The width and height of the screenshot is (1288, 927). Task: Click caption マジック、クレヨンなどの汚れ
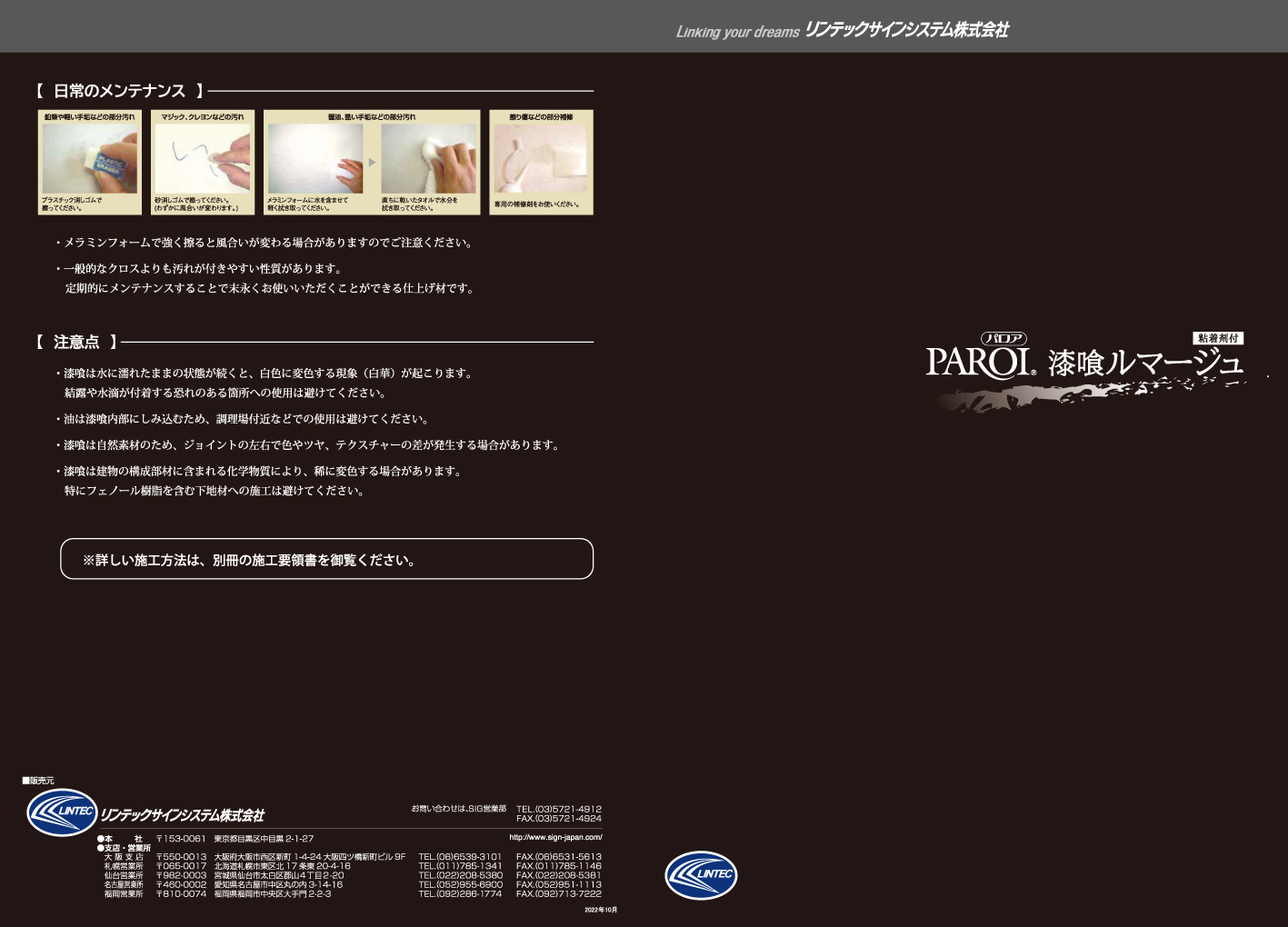pos(203,117)
